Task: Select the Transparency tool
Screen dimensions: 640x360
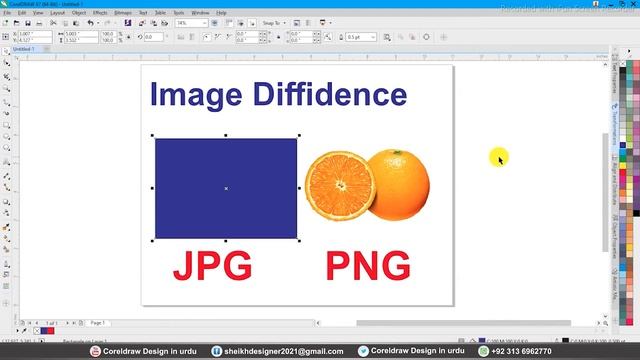Action: click(6, 213)
